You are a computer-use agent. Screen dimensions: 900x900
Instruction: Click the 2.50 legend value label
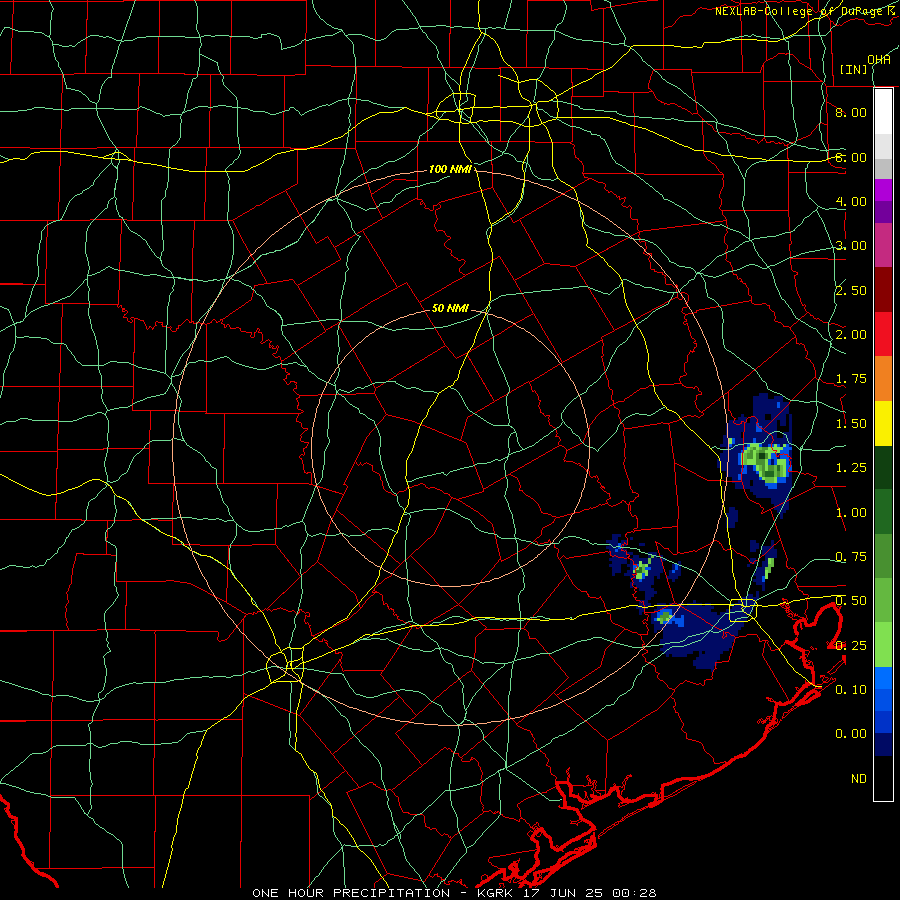pyautogui.click(x=851, y=290)
